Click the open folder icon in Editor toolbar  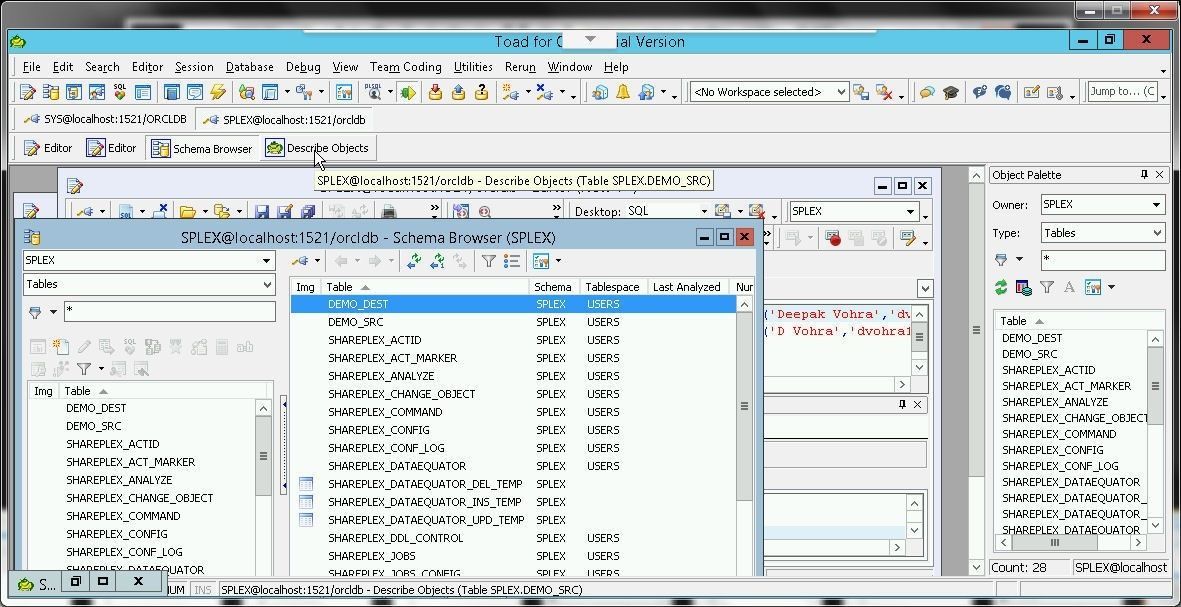[x=188, y=212]
